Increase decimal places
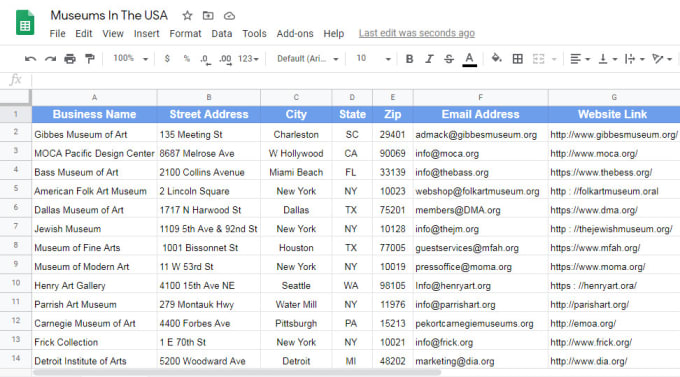The height and width of the screenshot is (377, 680). pyautogui.click(x=225, y=59)
